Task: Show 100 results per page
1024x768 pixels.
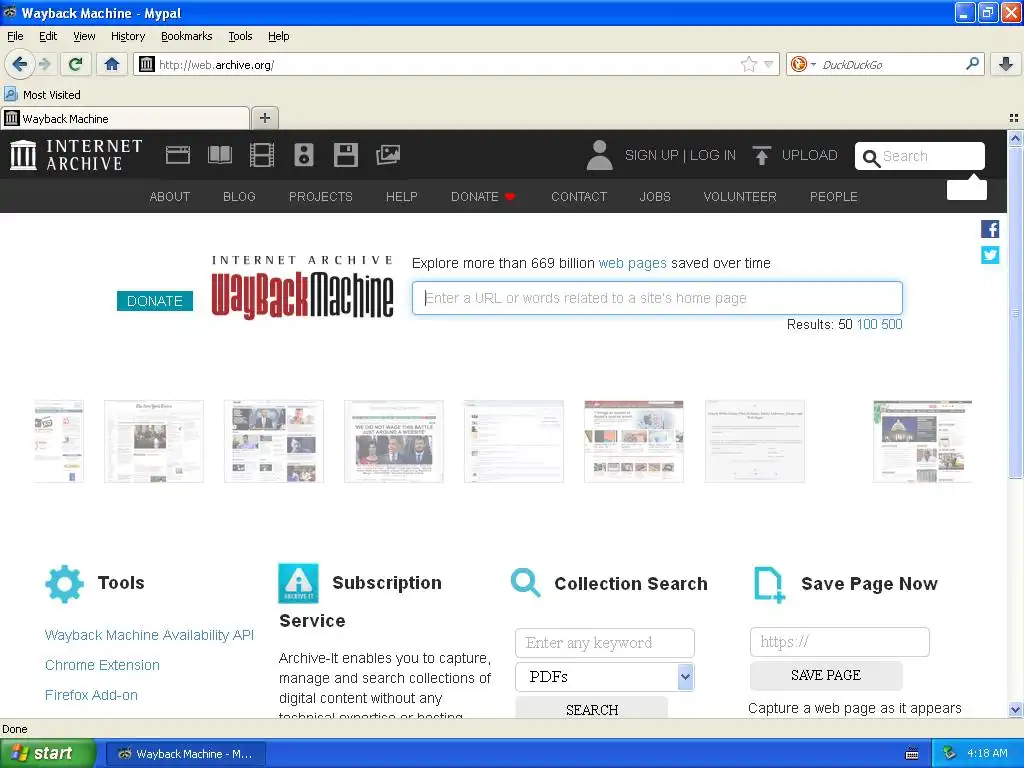Action: point(867,325)
